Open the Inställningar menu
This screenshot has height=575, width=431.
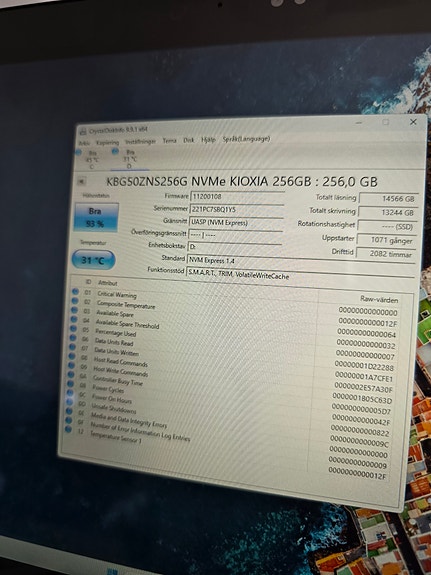[x=140, y=141]
